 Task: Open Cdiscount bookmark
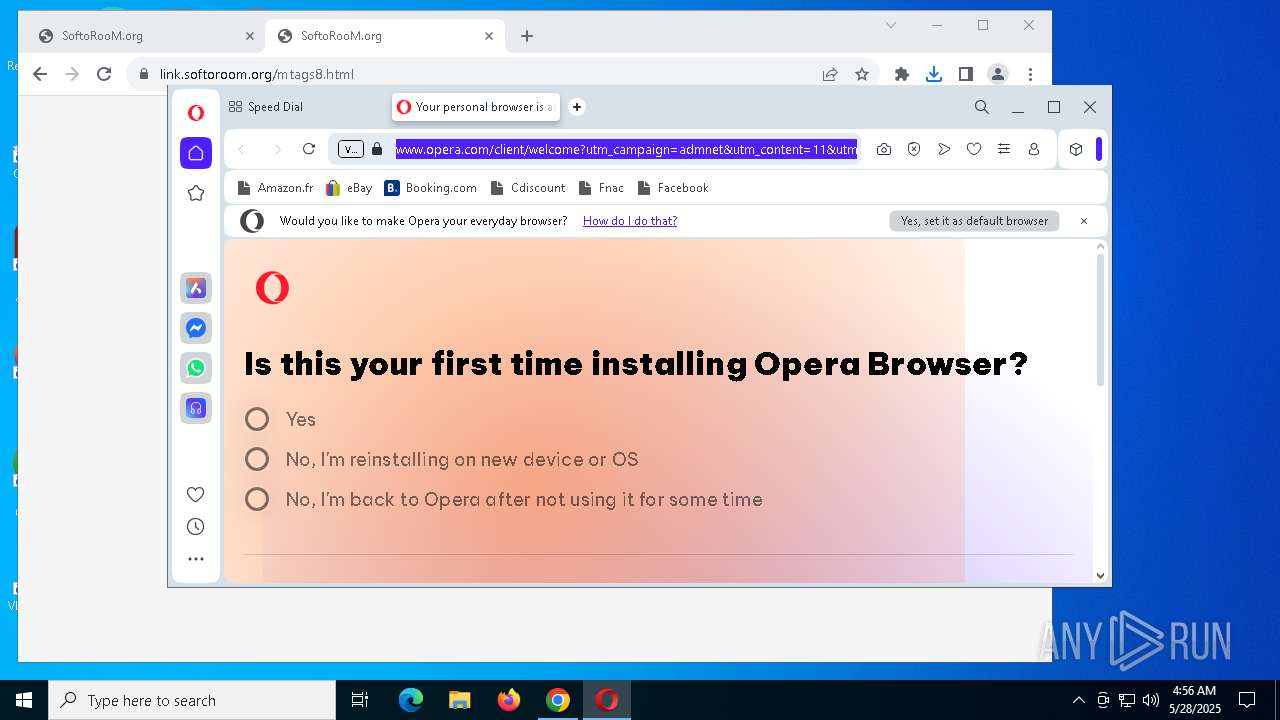pos(527,188)
